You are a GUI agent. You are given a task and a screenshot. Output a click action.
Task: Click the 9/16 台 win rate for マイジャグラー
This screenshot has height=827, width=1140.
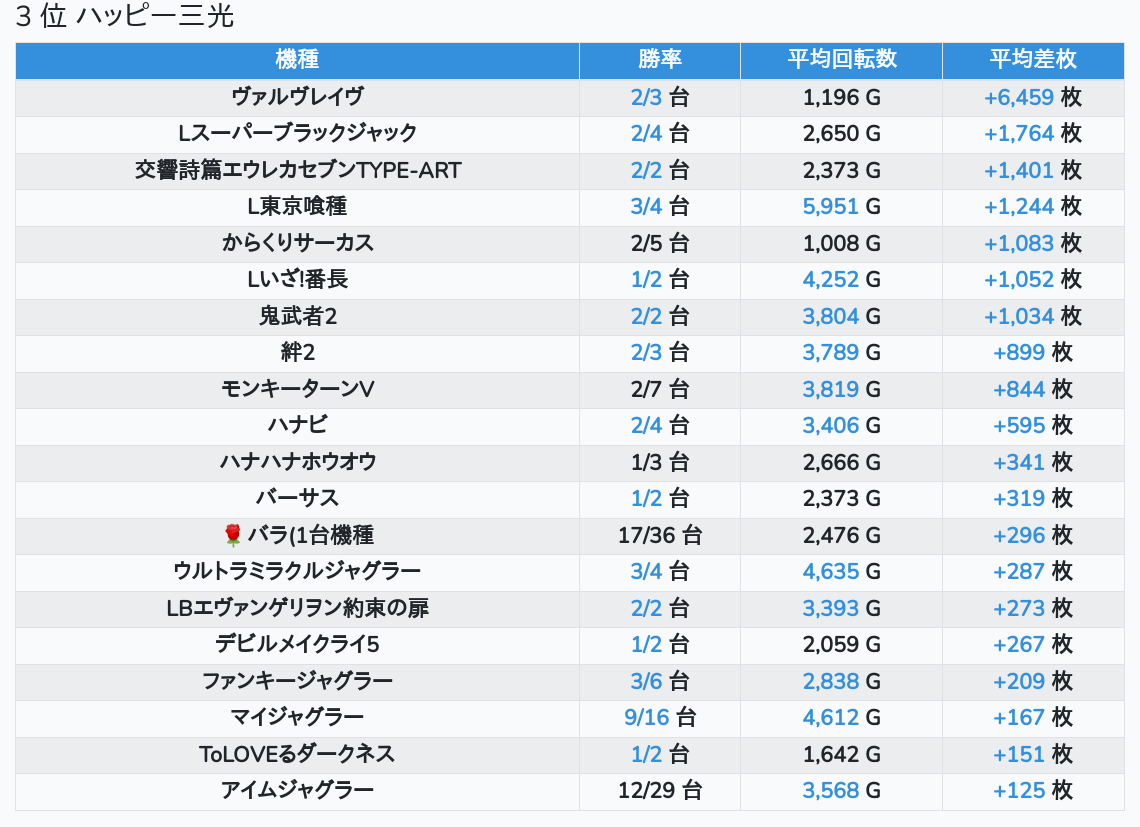coord(660,717)
